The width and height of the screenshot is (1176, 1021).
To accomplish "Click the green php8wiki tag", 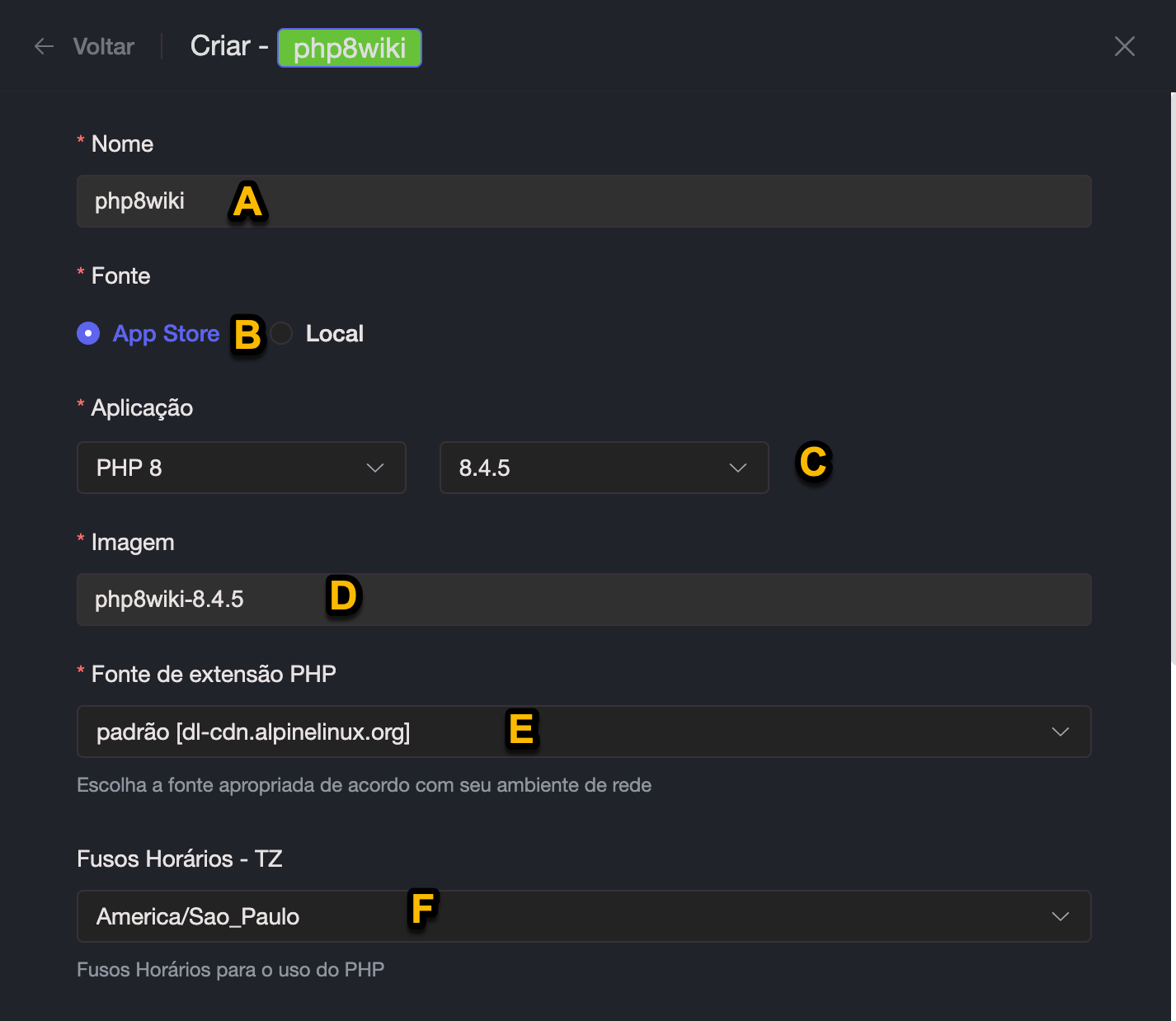I will 349,48.
